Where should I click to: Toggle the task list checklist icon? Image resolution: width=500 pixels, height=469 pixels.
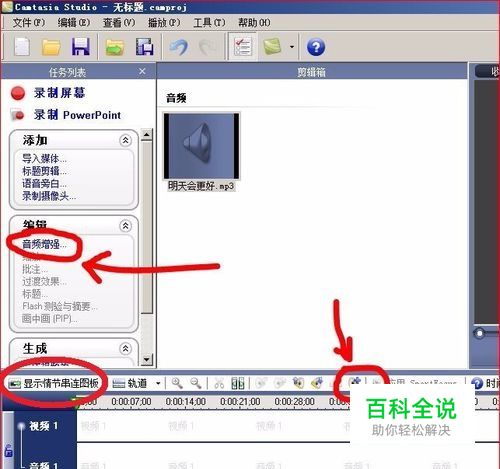click(242, 47)
